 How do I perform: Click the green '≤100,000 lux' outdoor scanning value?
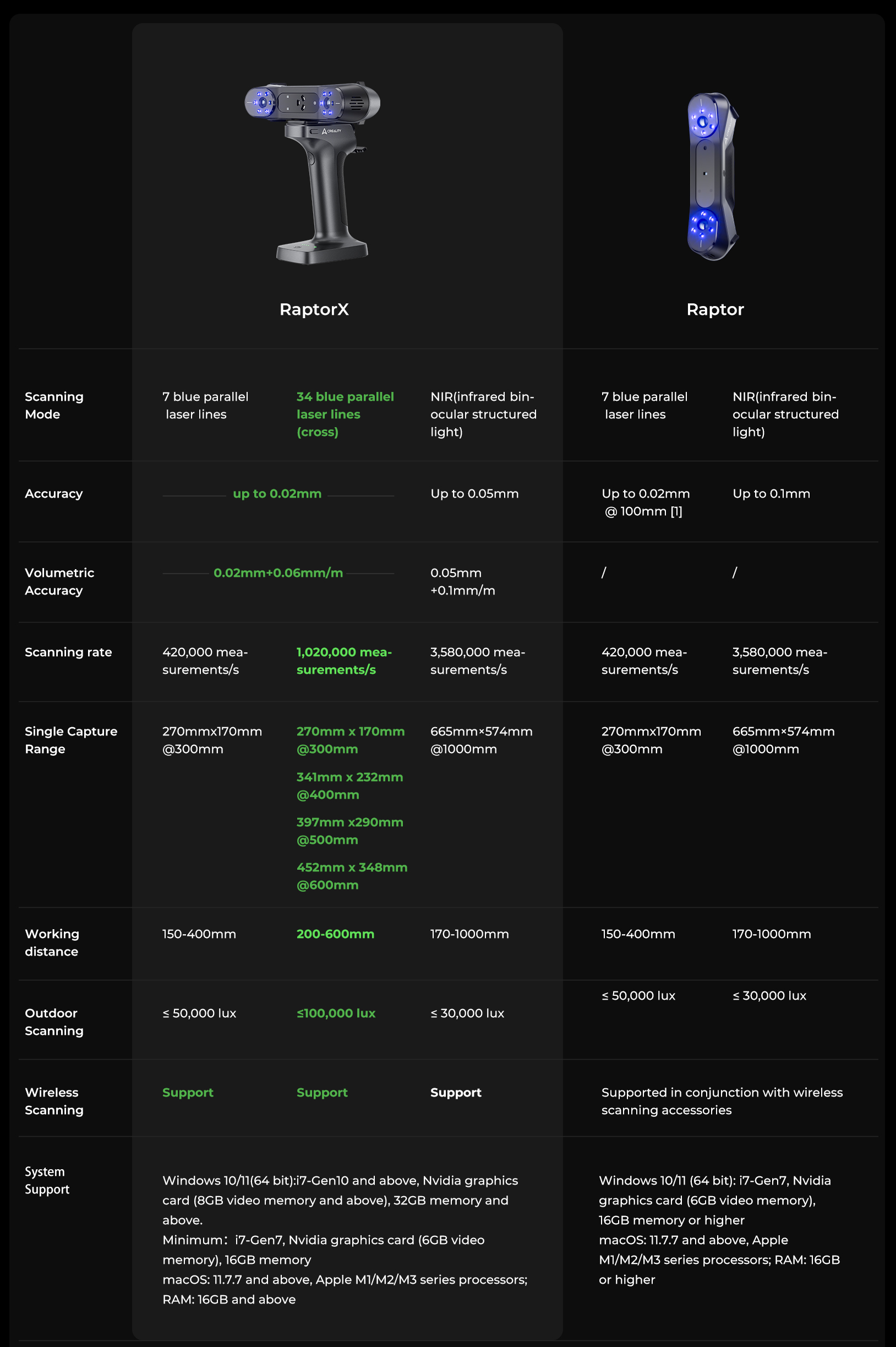tap(335, 1013)
